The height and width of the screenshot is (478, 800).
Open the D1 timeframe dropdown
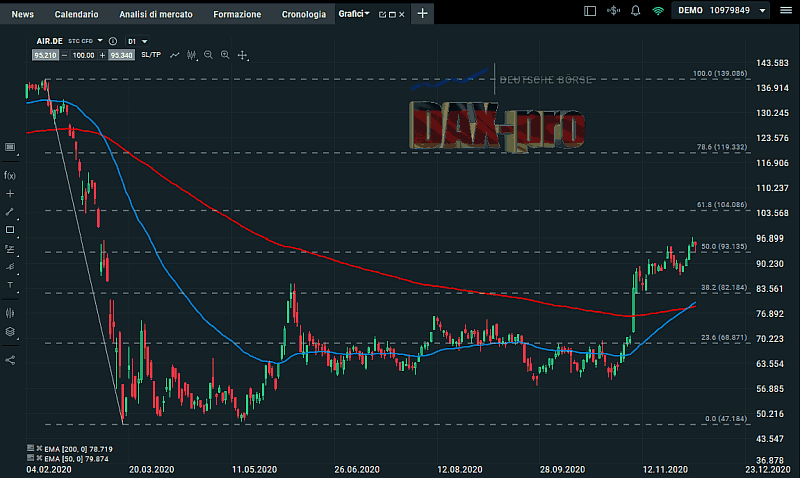coord(138,41)
